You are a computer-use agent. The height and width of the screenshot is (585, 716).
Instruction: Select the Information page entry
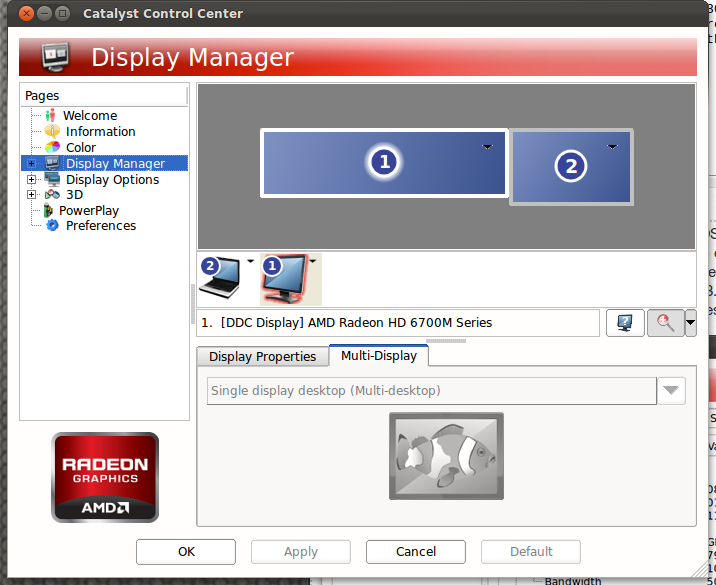point(100,132)
